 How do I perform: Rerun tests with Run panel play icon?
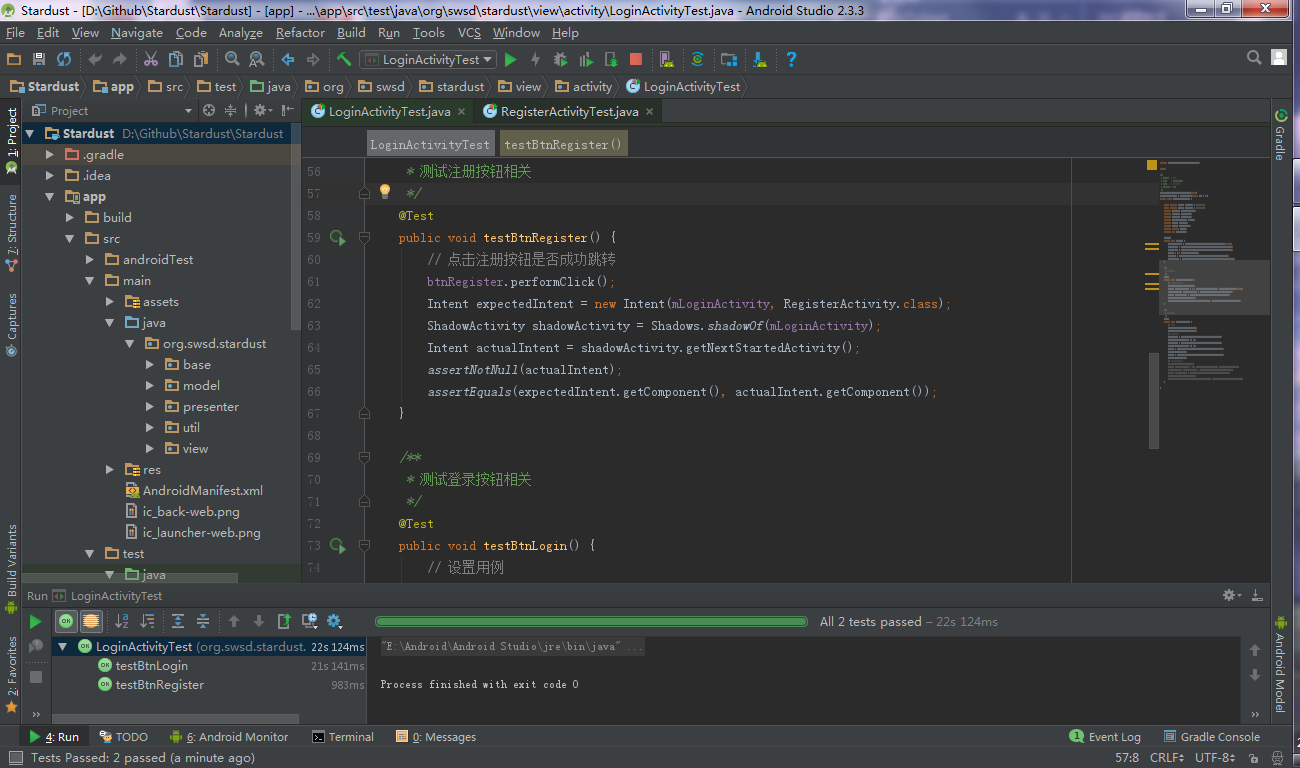pos(36,622)
